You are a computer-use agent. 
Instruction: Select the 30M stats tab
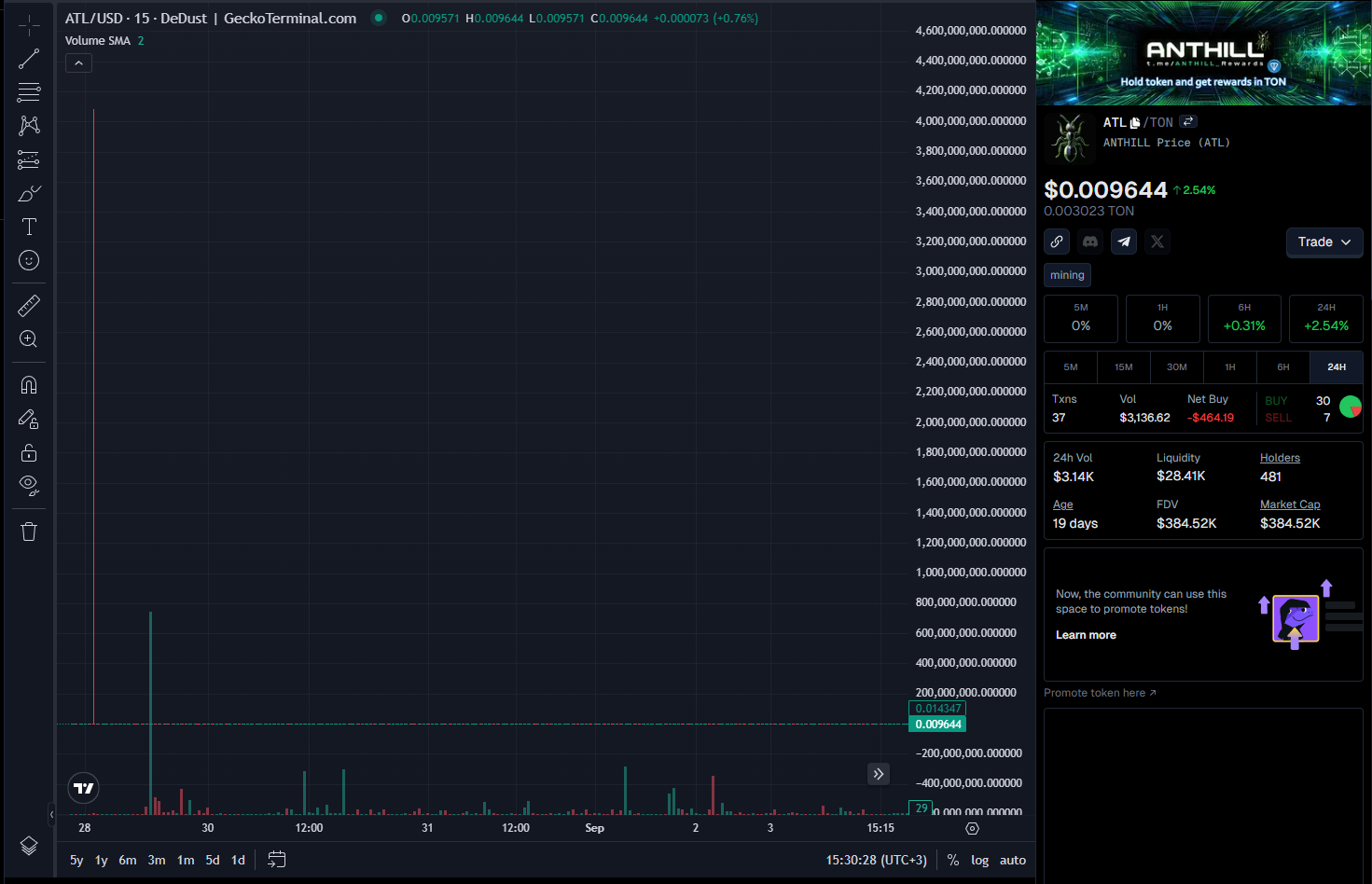[1177, 367]
